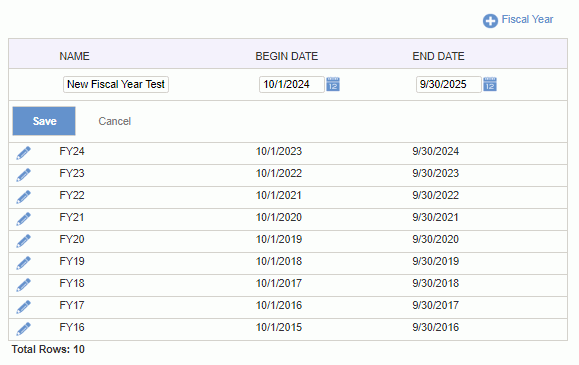Focus the End Date field showing 9/30/2025

(449, 84)
